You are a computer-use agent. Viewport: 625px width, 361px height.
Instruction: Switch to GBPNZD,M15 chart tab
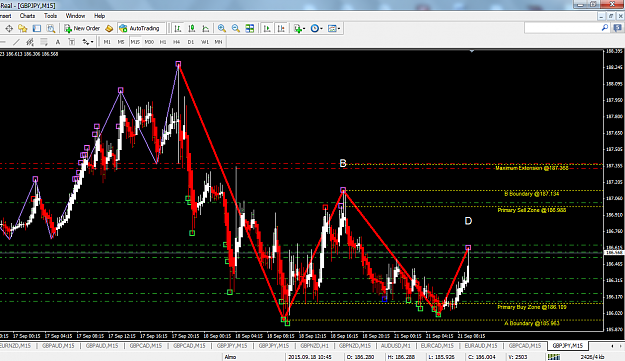point(355,346)
